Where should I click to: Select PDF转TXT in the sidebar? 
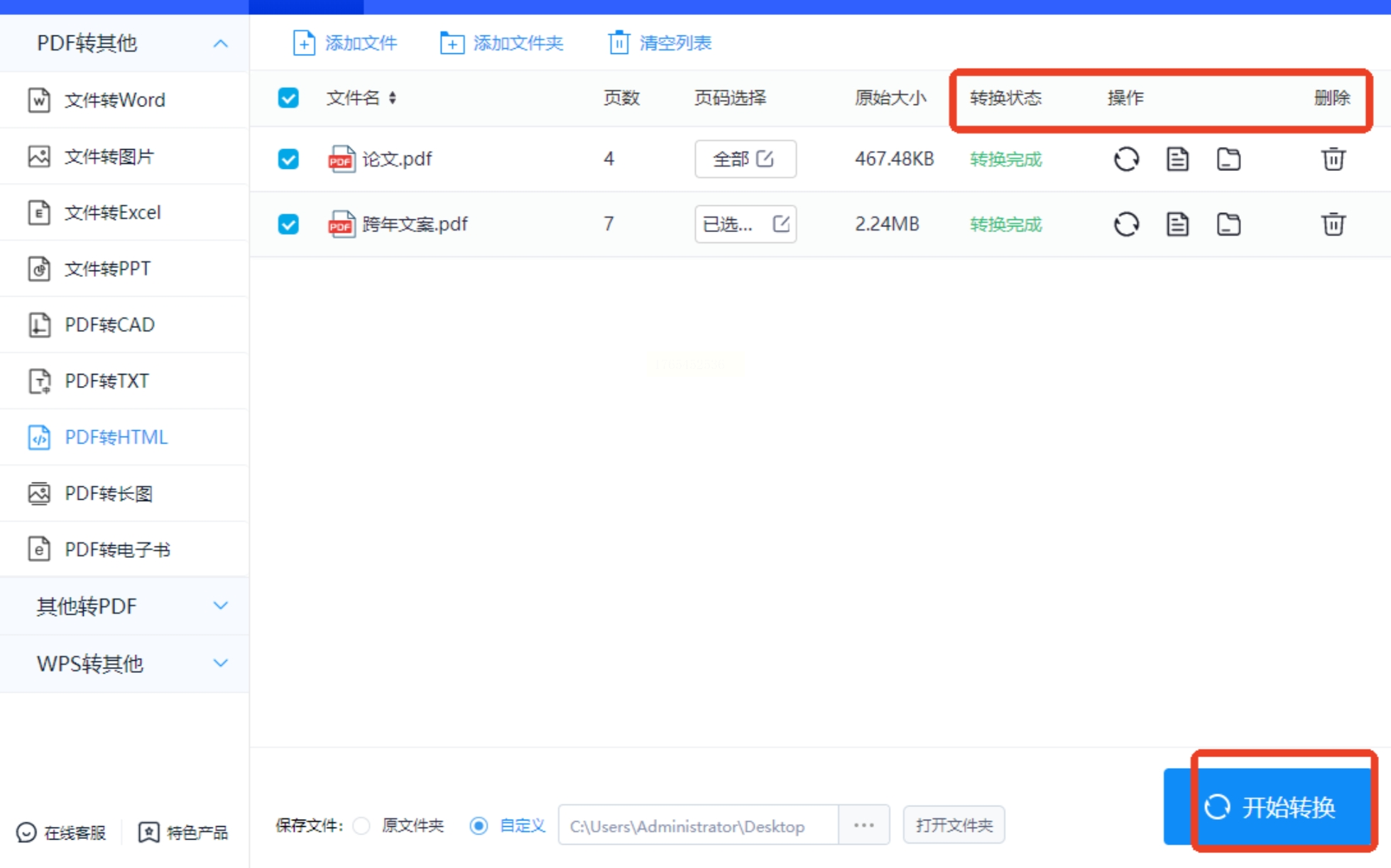pos(107,381)
